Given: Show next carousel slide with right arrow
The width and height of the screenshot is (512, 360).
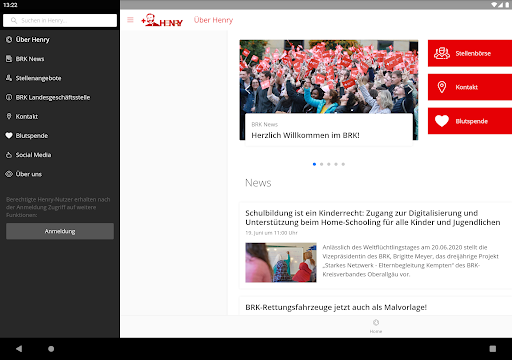Looking at the screenshot, I should (x=410, y=90).
